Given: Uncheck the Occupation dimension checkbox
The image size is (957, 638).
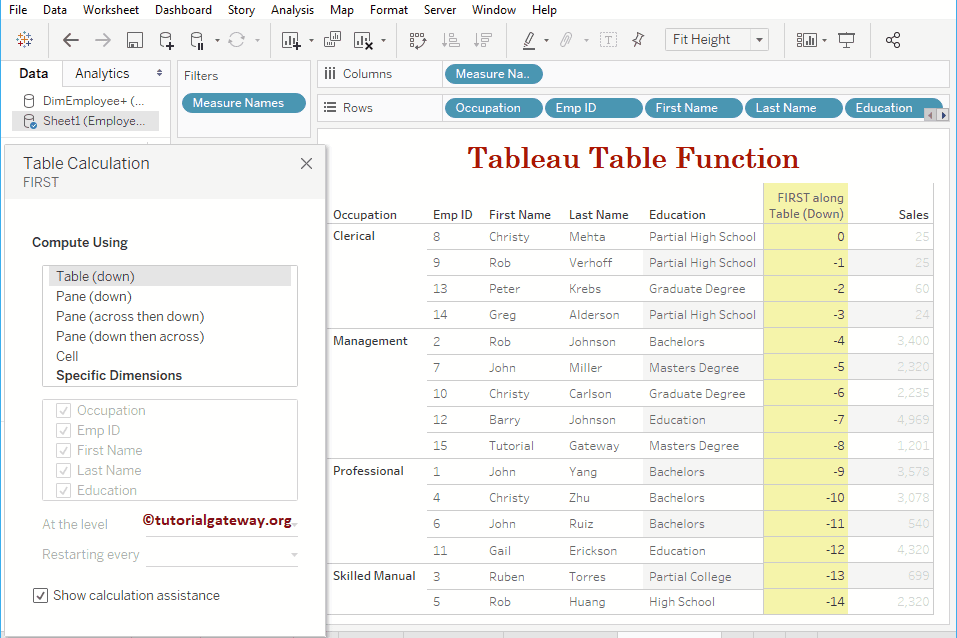Looking at the screenshot, I should coord(65,410).
